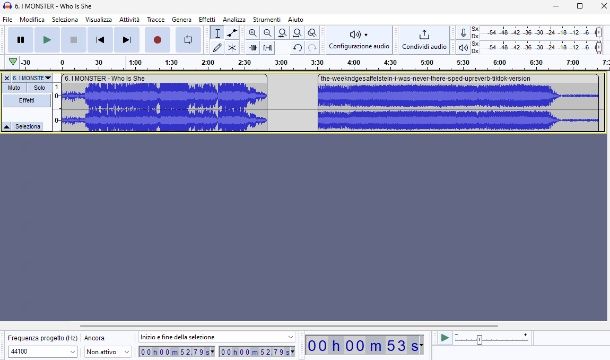Click the green playhead marker in the timeline

pos(13,61)
